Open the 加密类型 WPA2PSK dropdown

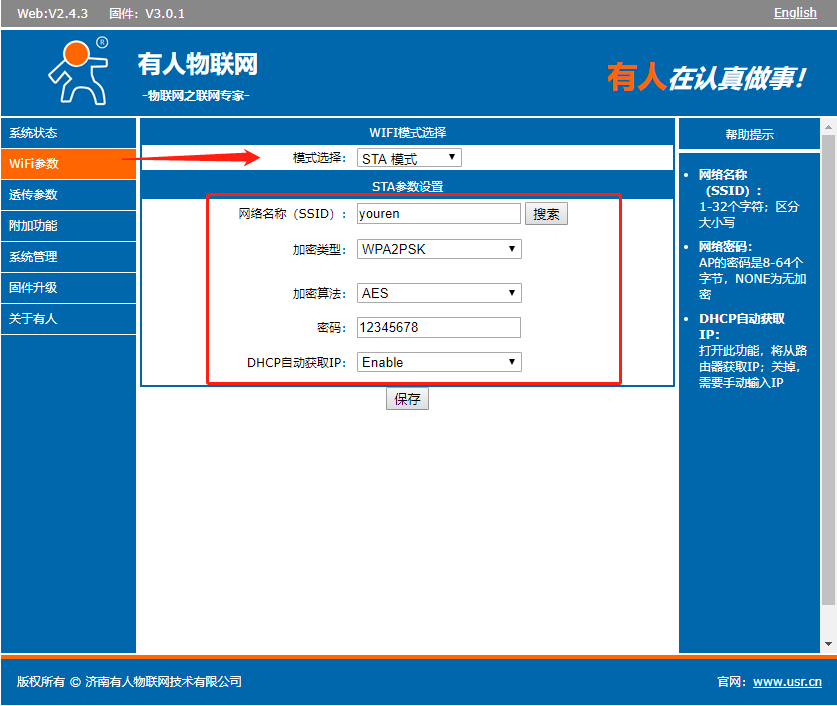click(x=439, y=249)
